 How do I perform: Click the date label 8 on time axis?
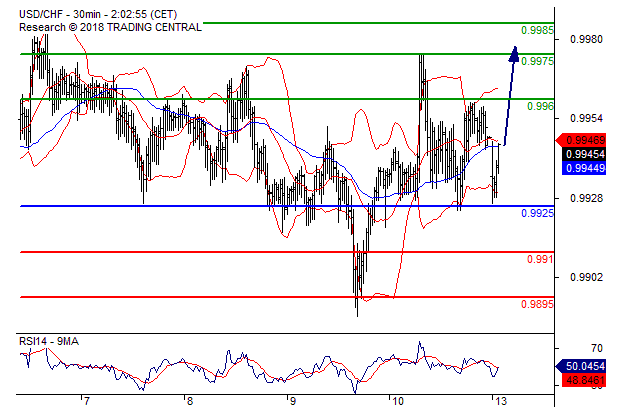click(x=190, y=401)
